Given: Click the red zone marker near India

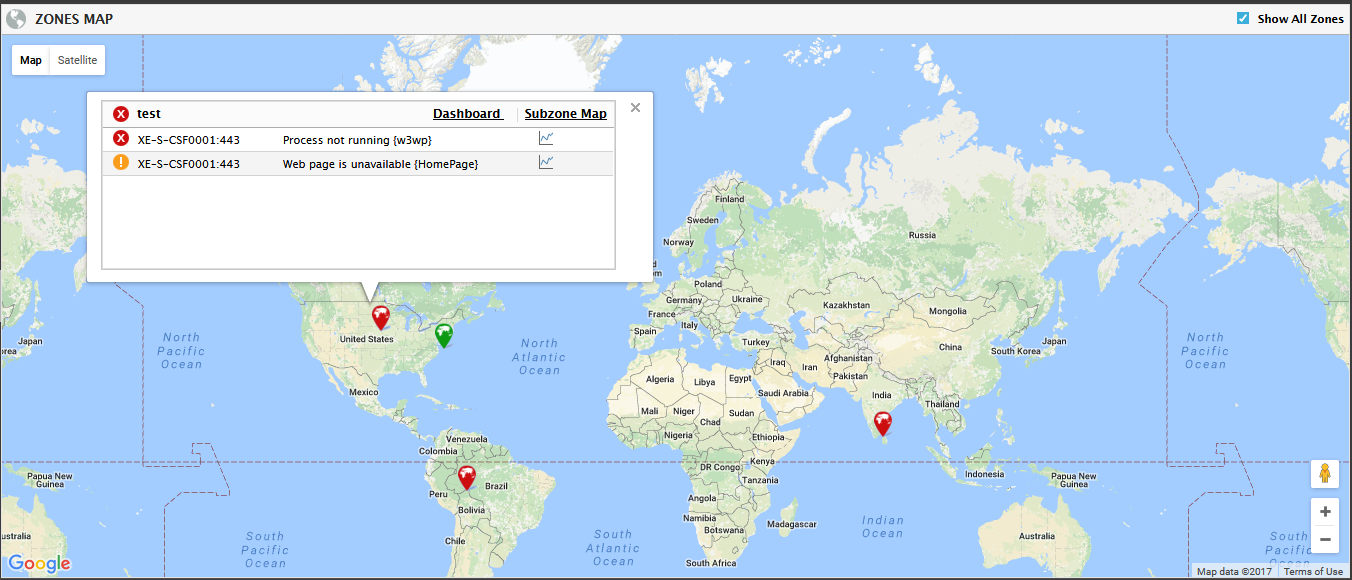Looking at the screenshot, I should (x=882, y=424).
